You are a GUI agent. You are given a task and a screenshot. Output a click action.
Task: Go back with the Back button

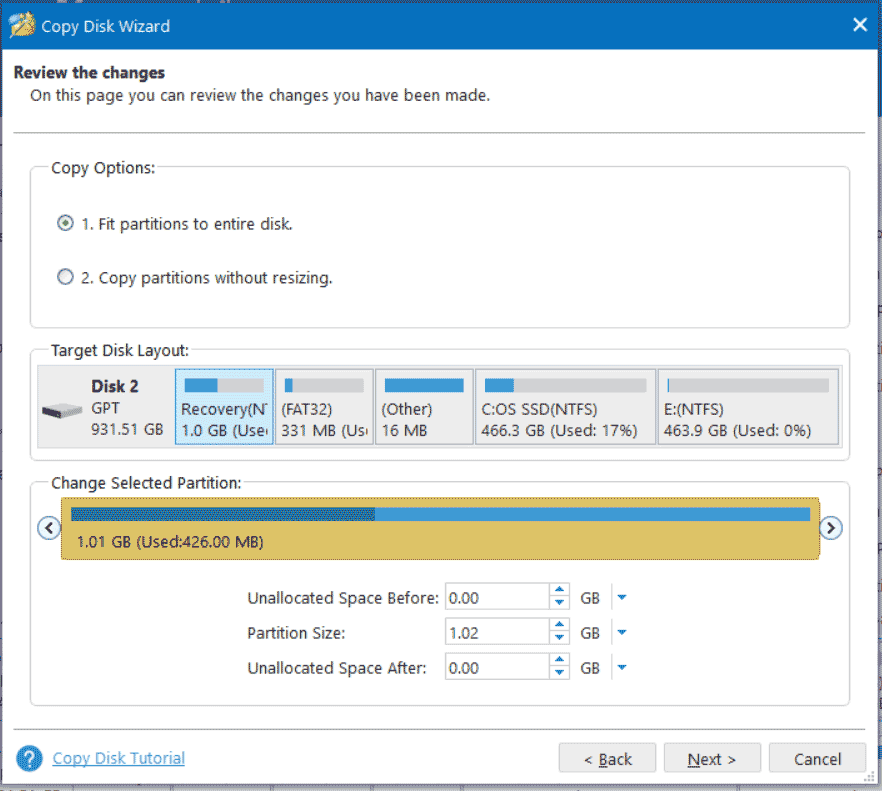(607, 758)
